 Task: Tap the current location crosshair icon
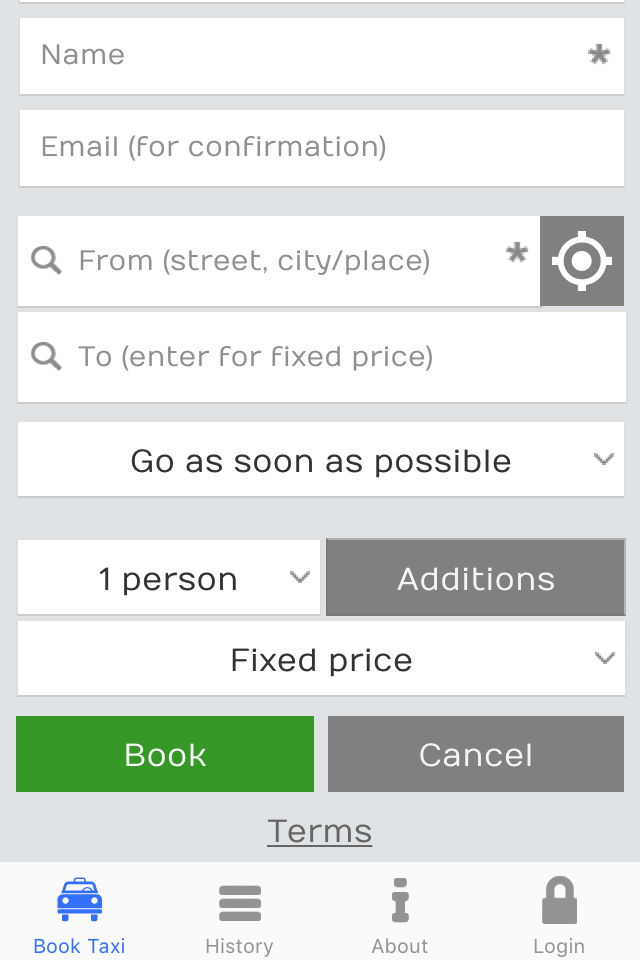pos(582,261)
